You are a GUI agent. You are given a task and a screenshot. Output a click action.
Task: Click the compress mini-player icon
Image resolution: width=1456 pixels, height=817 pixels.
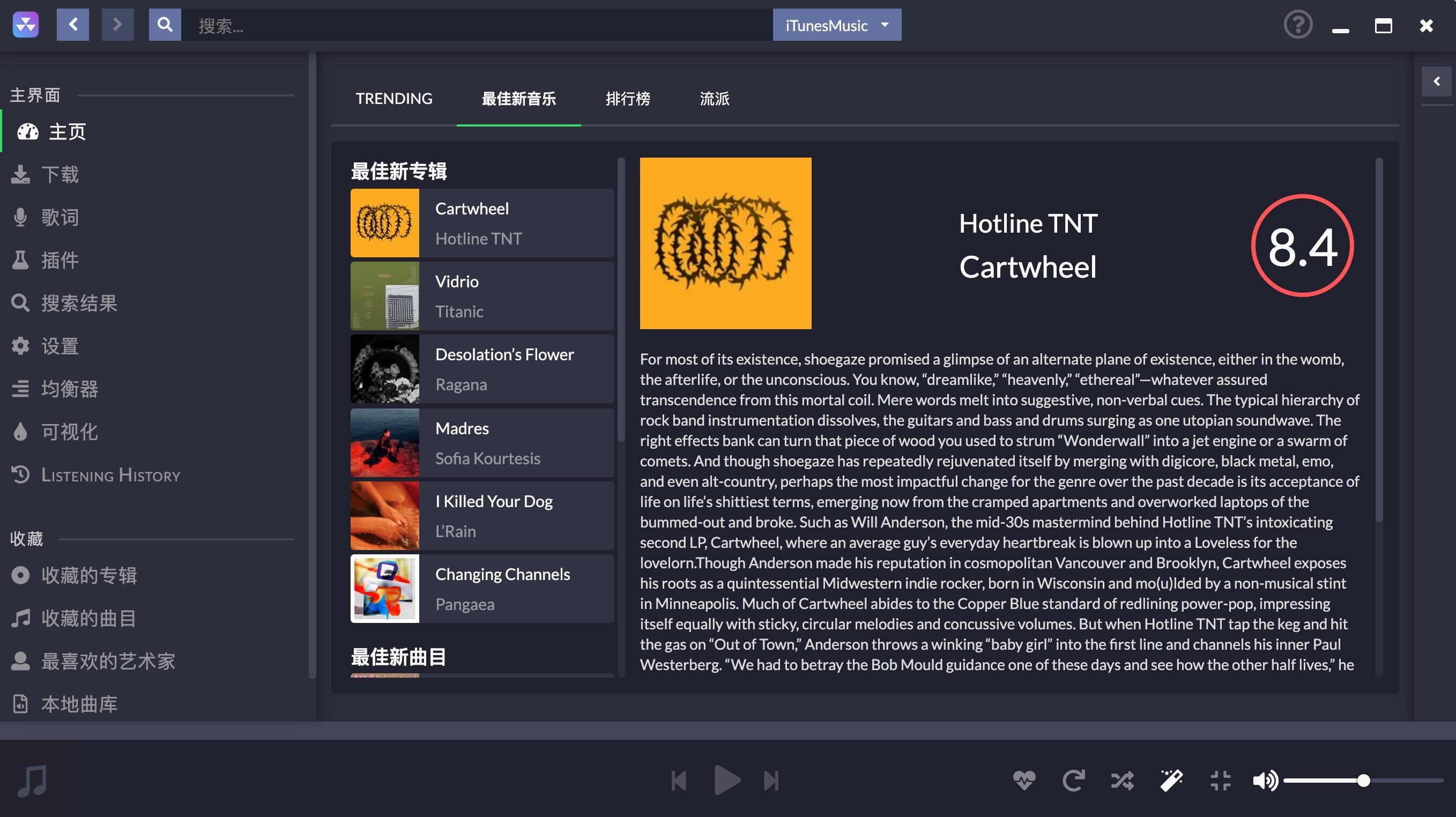tap(1220, 781)
